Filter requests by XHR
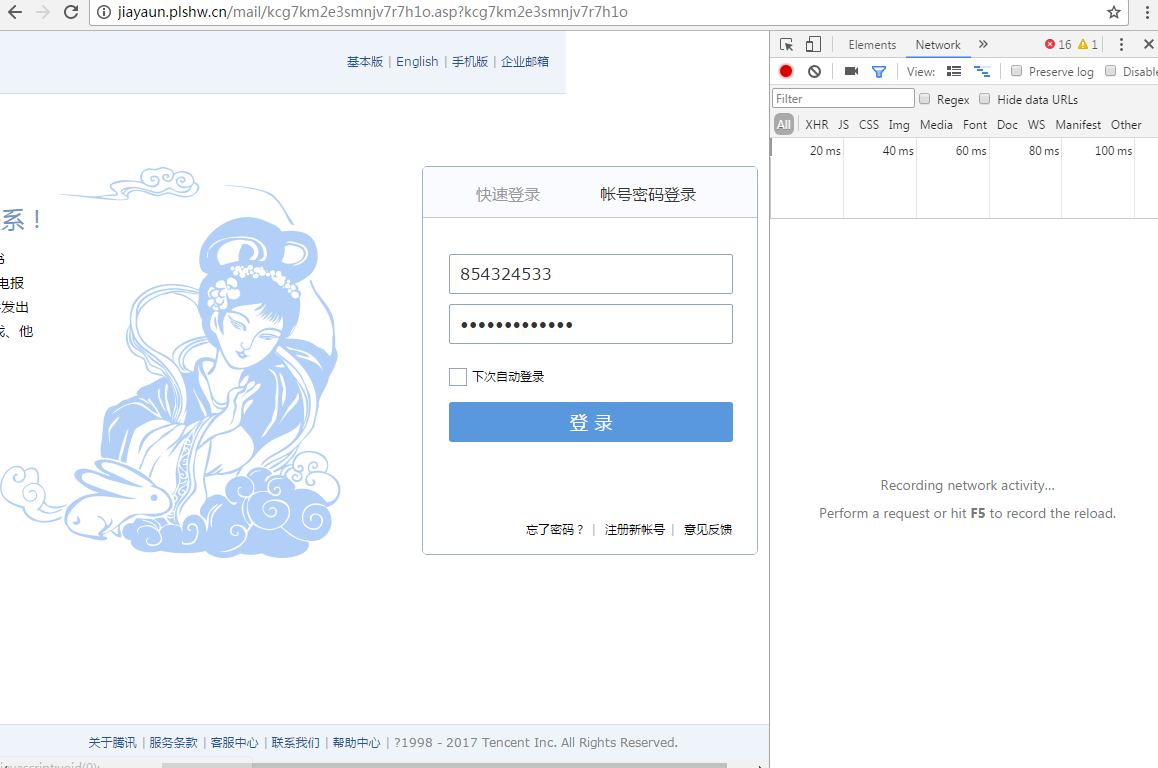 [x=816, y=125]
